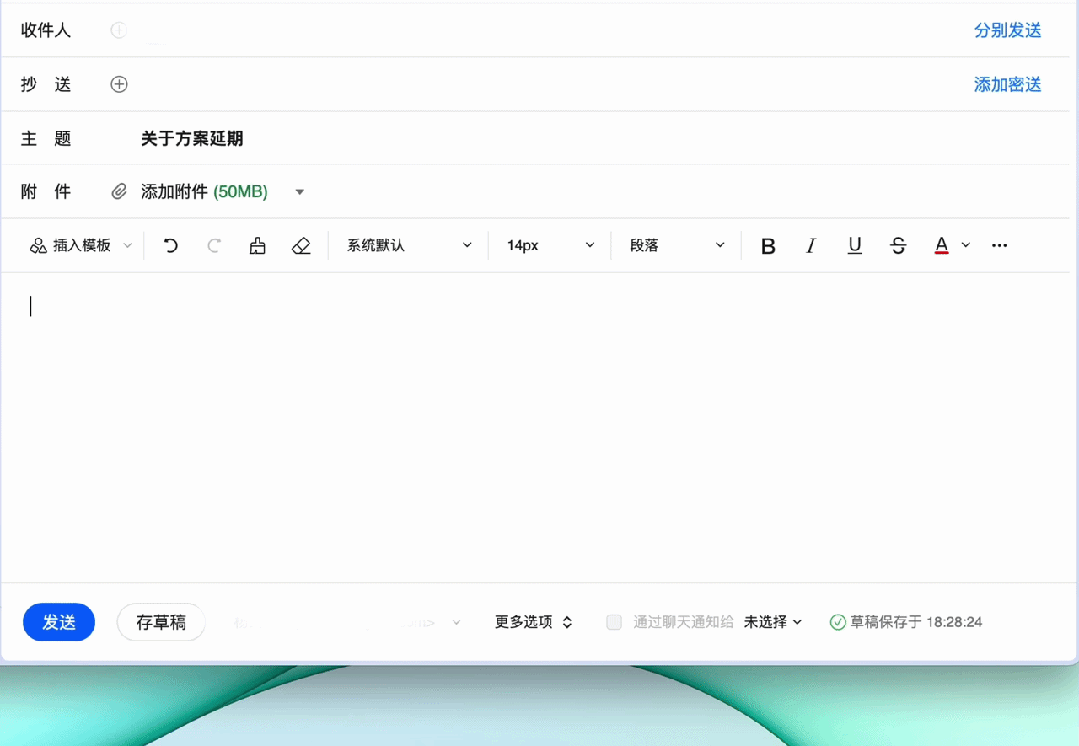
Task: Open the 段落 paragraph style dropdown
Action: coord(677,245)
